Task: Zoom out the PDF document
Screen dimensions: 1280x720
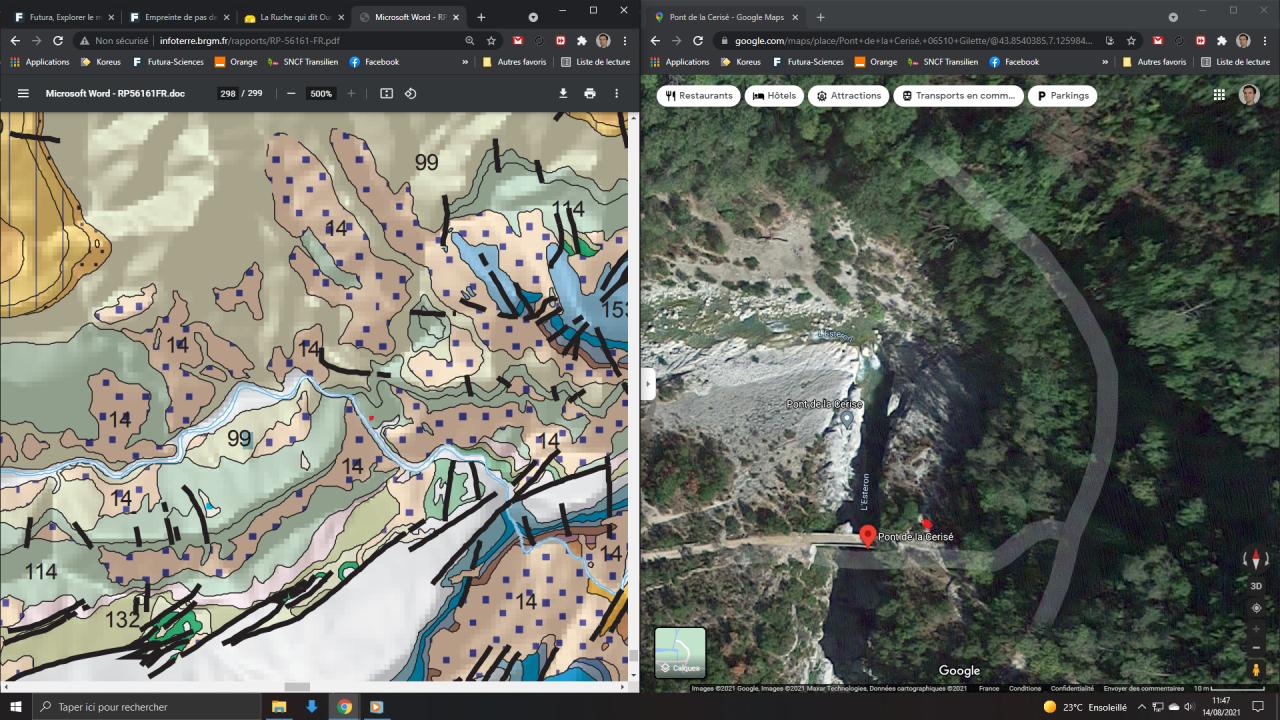Action: (291, 94)
